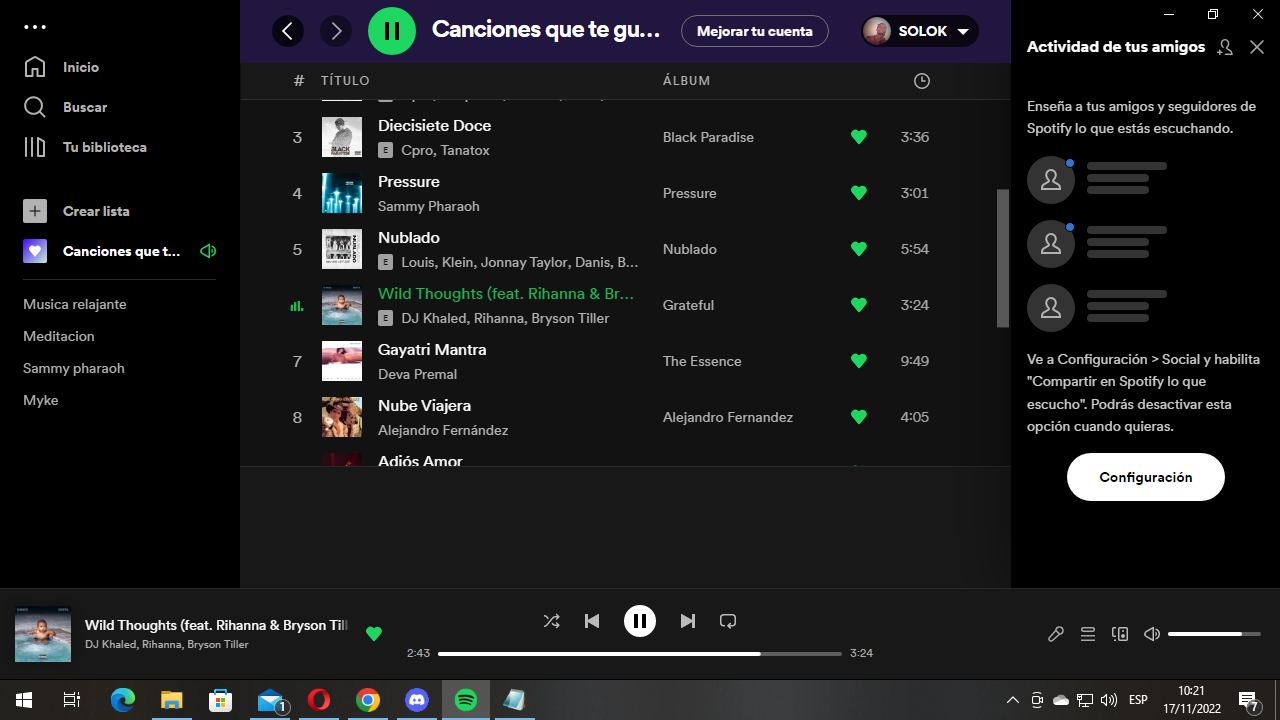Go back with the left arrow button
1280x720 pixels.
point(288,31)
